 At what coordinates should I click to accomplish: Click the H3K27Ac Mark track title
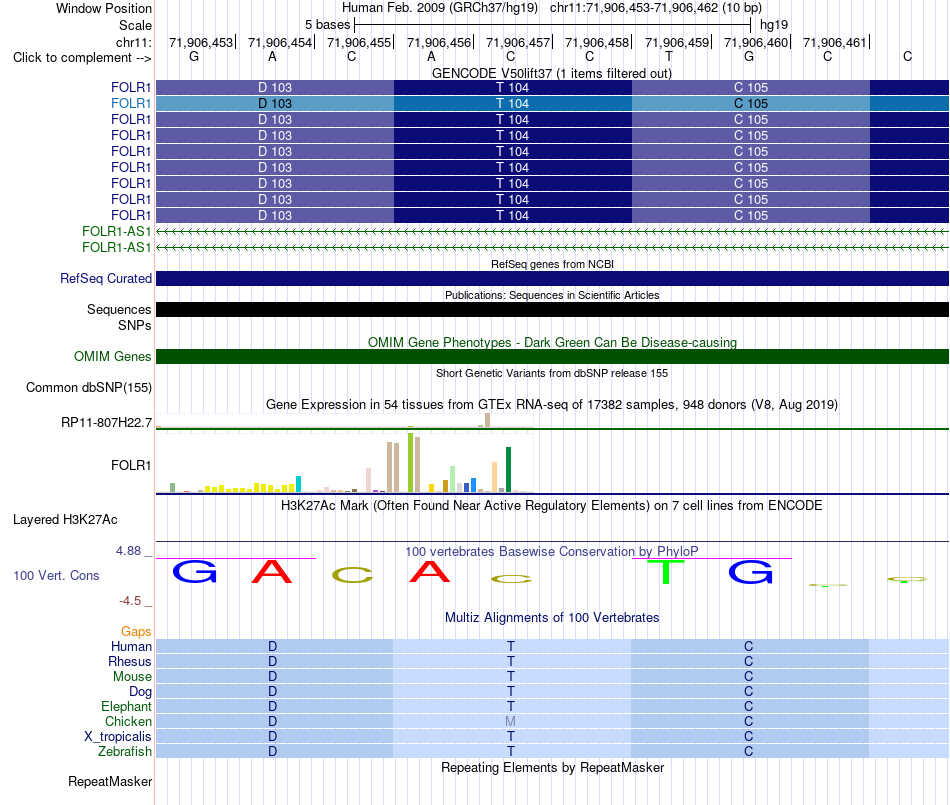pyautogui.click(x=552, y=506)
